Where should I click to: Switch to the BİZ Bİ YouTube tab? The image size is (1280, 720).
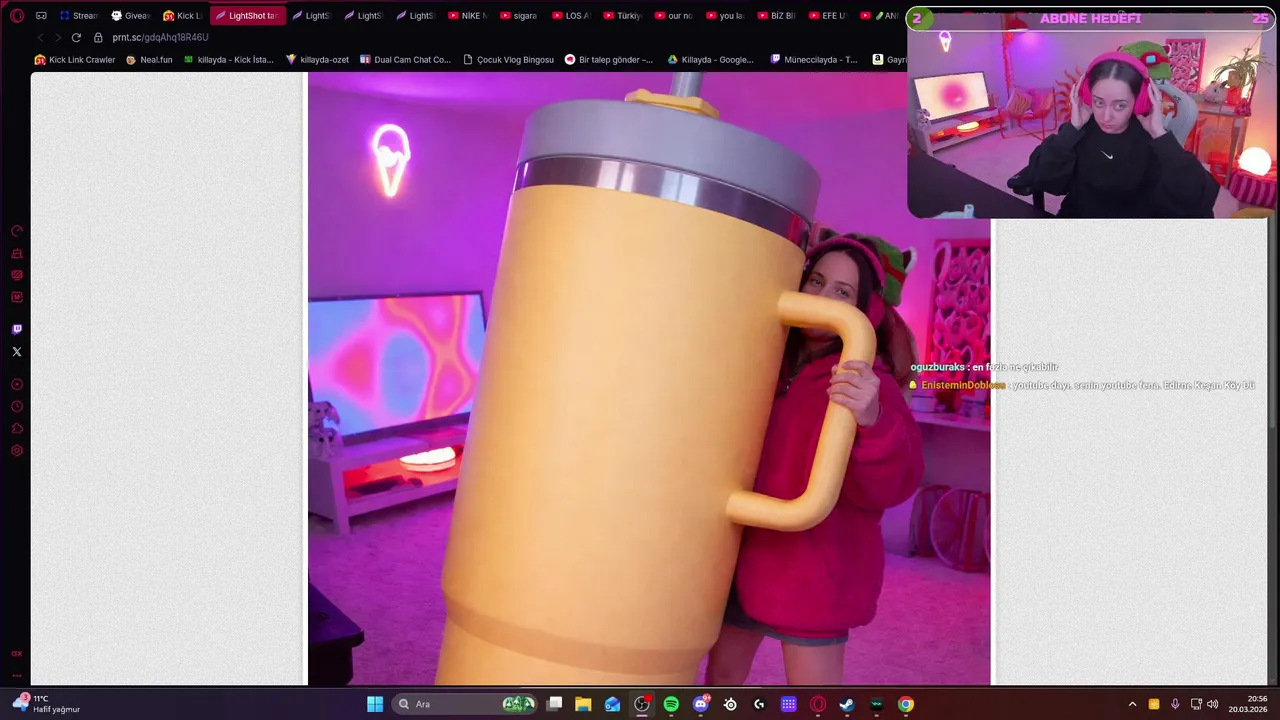tap(778, 16)
